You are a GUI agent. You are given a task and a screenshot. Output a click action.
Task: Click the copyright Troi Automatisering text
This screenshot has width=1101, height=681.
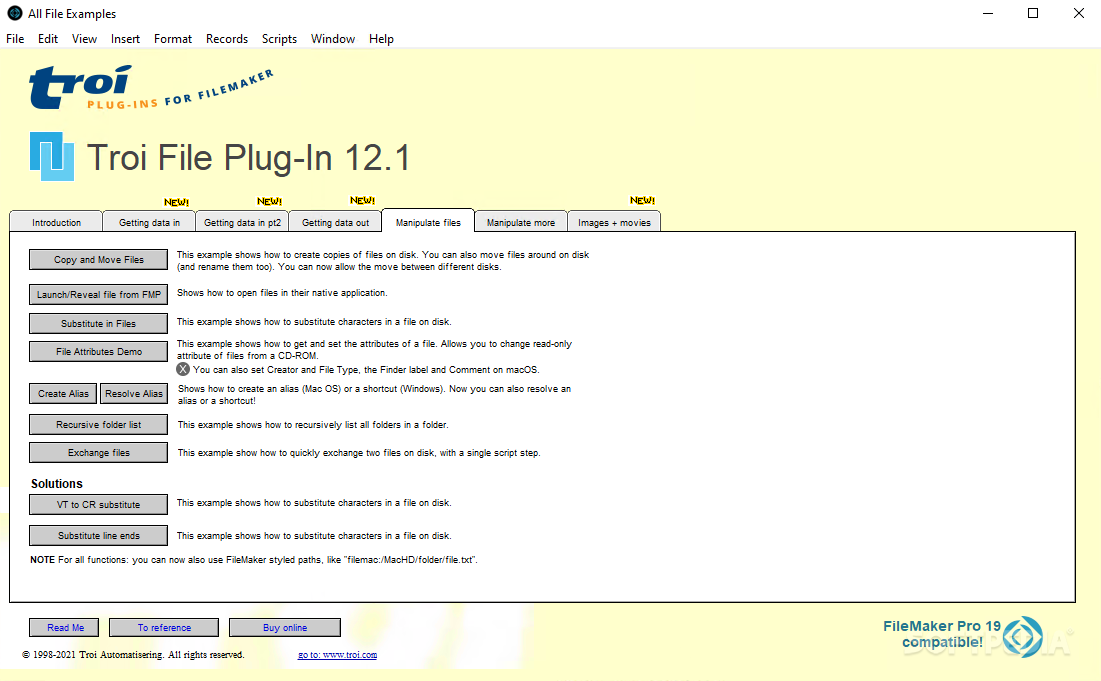[133, 655]
